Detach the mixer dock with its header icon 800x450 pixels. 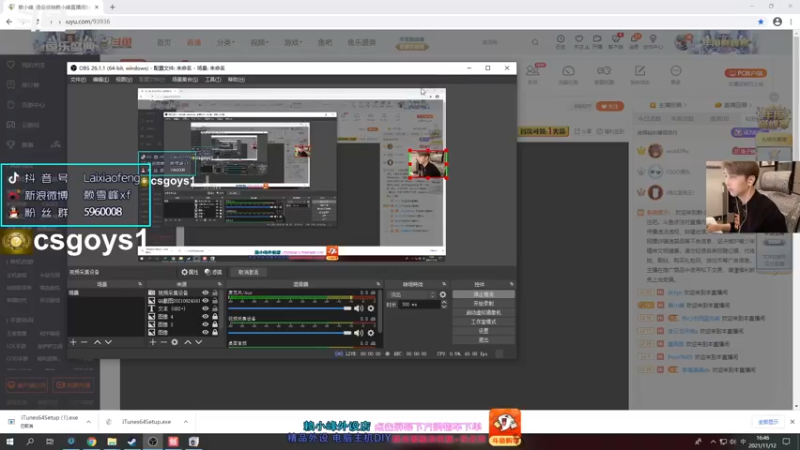coord(378,284)
